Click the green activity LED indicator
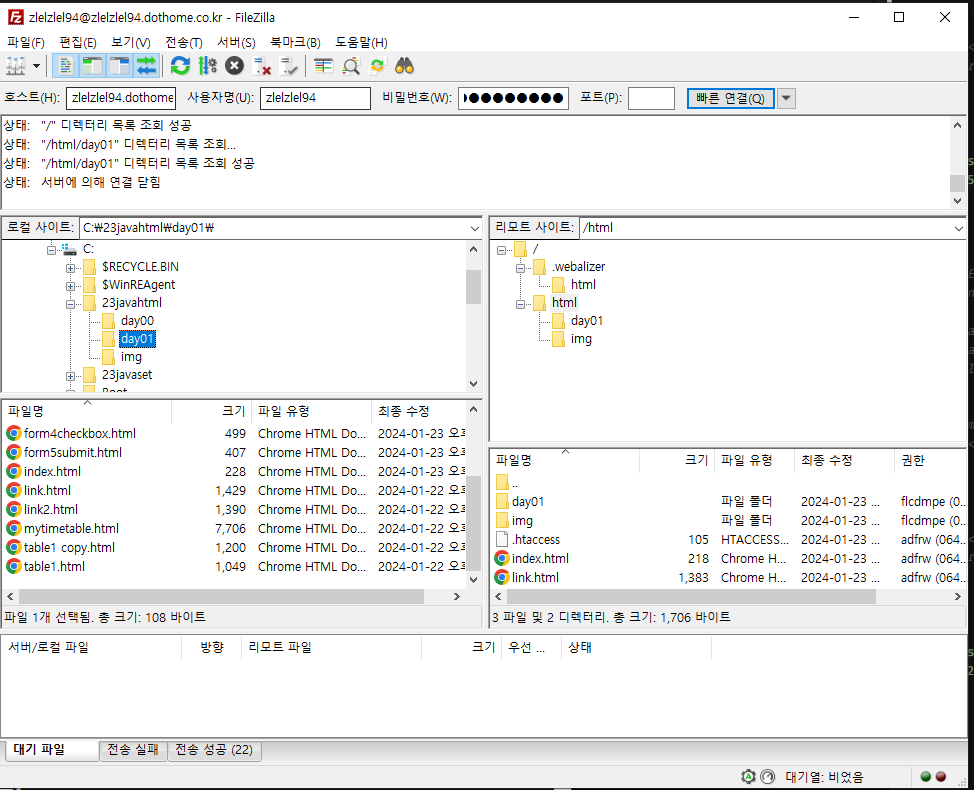974x790 pixels. coord(926,776)
